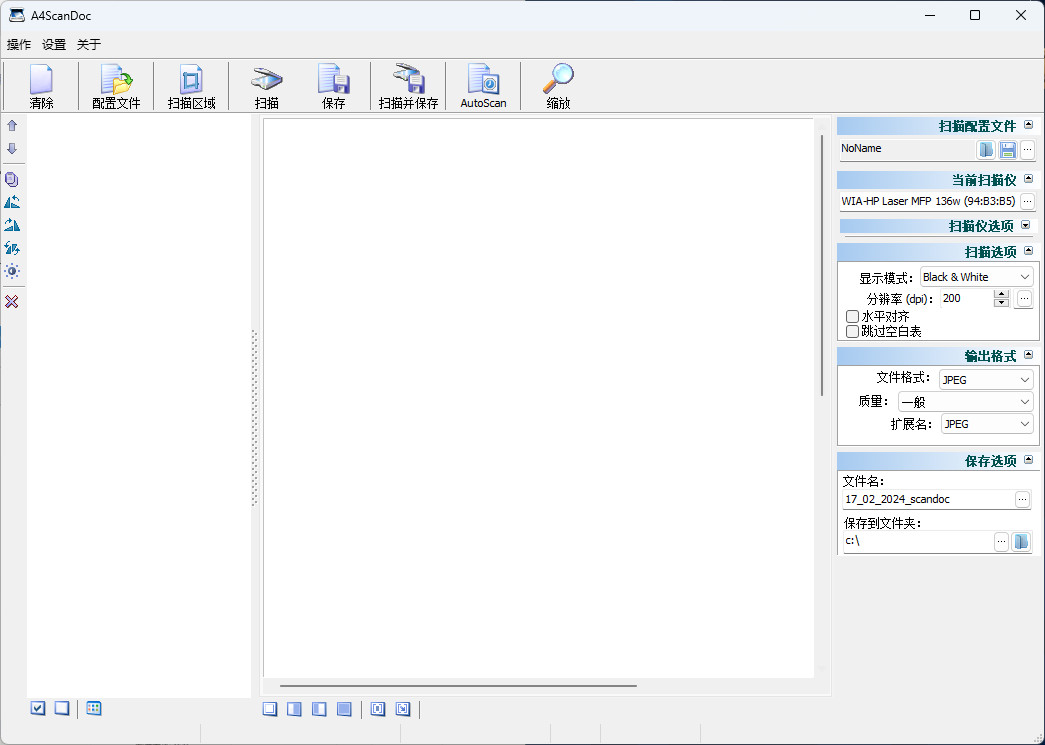Collapse the 扫描选项 section
This screenshot has height=745, width=1045.
1028,251
